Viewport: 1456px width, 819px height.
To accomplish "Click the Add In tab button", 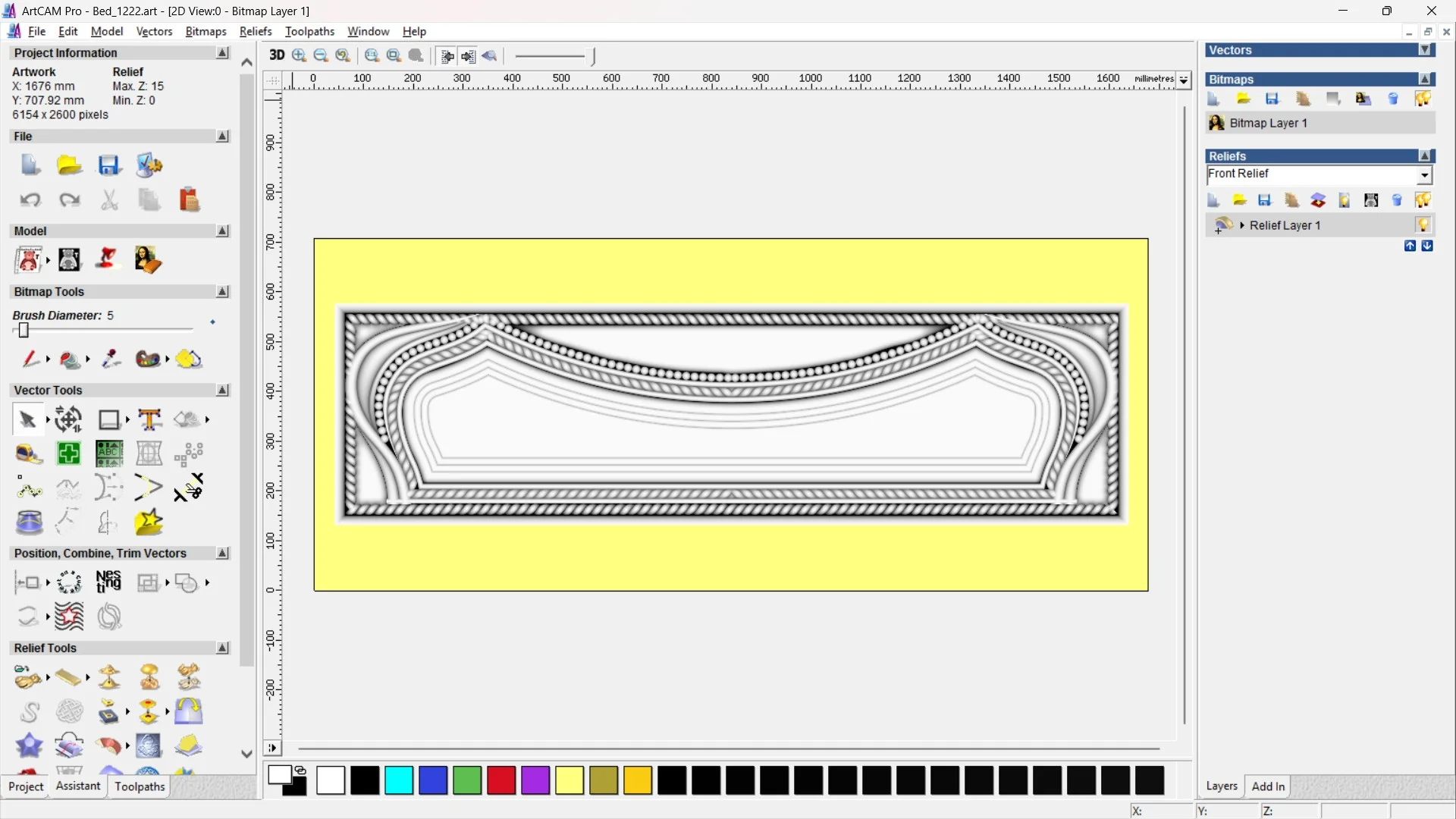I will (x=1268, y=786).
